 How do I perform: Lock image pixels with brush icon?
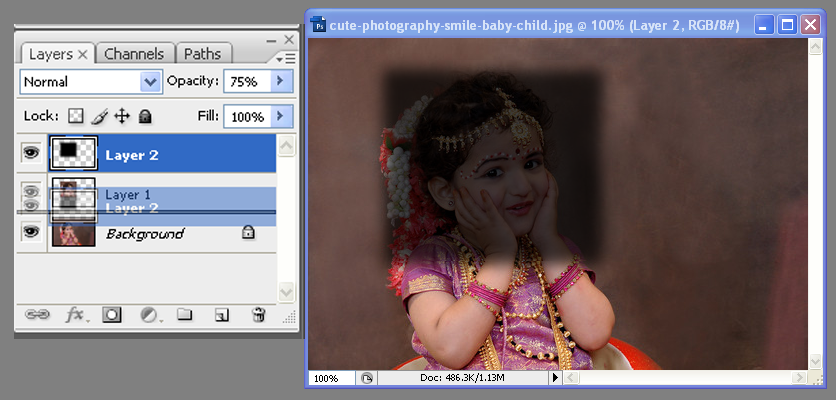99,116
